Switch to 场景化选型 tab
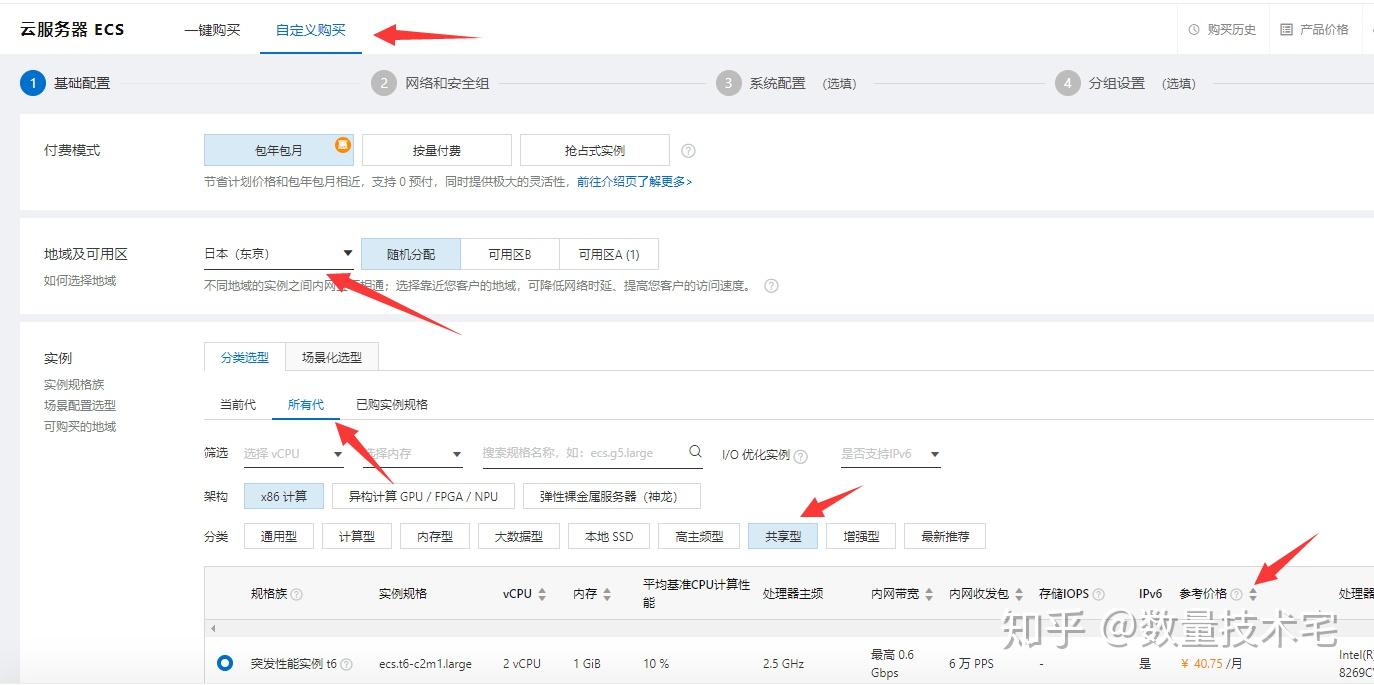The image size is (1374, 685). coord(332,357)
